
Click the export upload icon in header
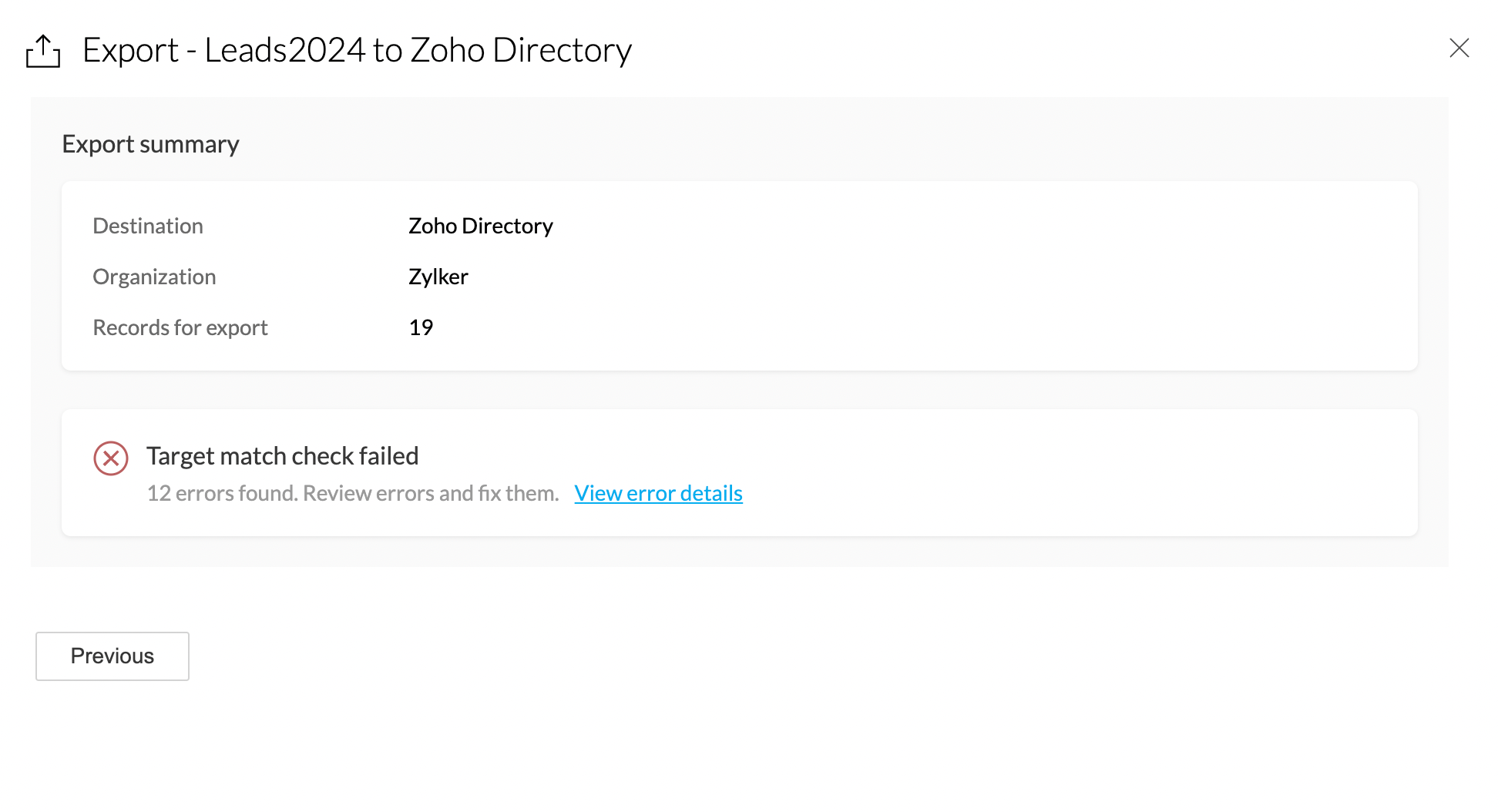pos(43,51)
